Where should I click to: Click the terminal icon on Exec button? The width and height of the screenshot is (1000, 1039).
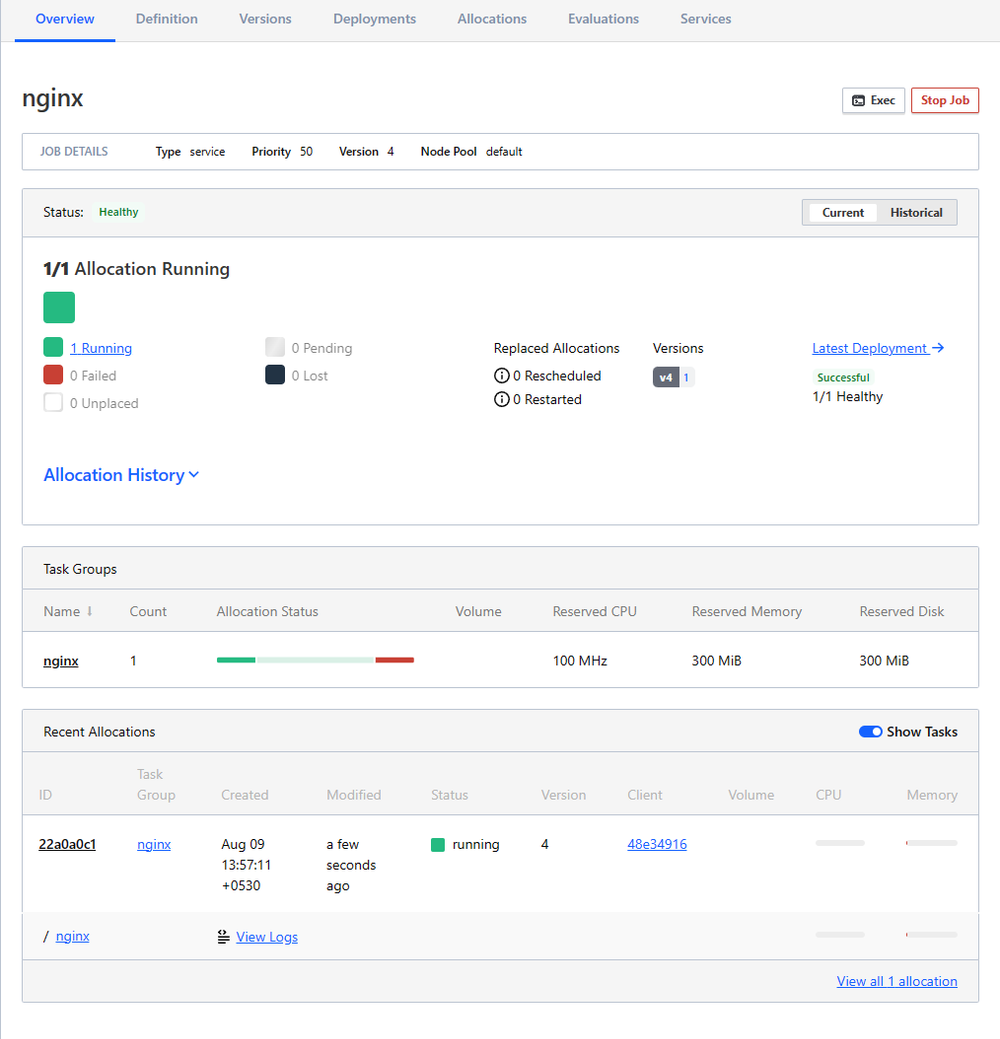pyautogui.click(x=859, y=101)
